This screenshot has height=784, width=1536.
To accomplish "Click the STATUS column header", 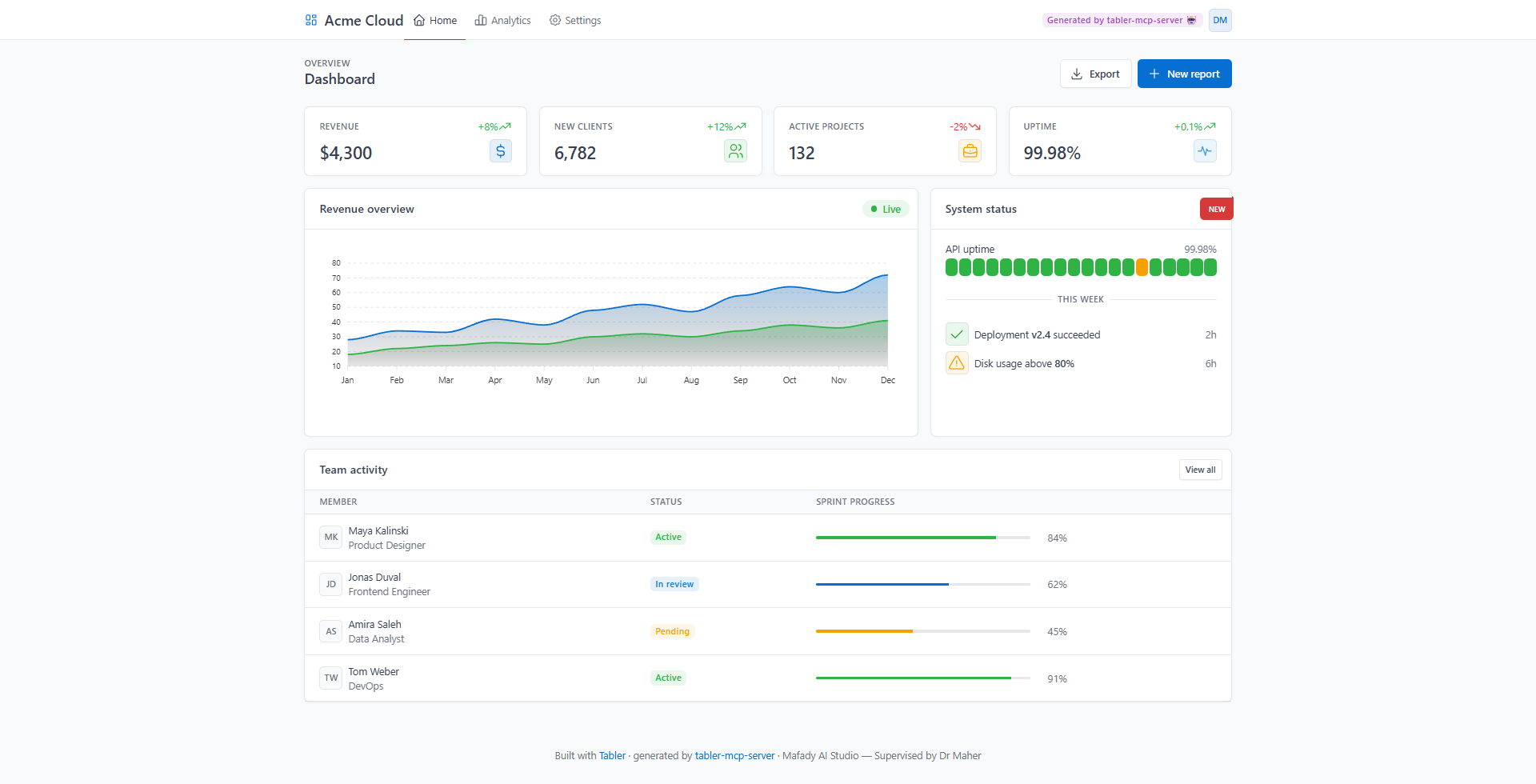I will [x=666, y=502].
